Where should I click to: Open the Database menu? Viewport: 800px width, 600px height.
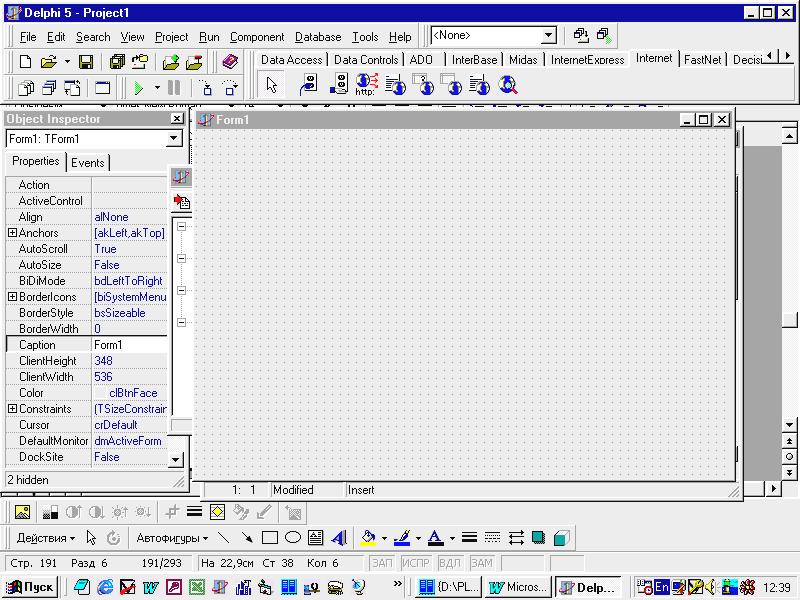(318, 37)
